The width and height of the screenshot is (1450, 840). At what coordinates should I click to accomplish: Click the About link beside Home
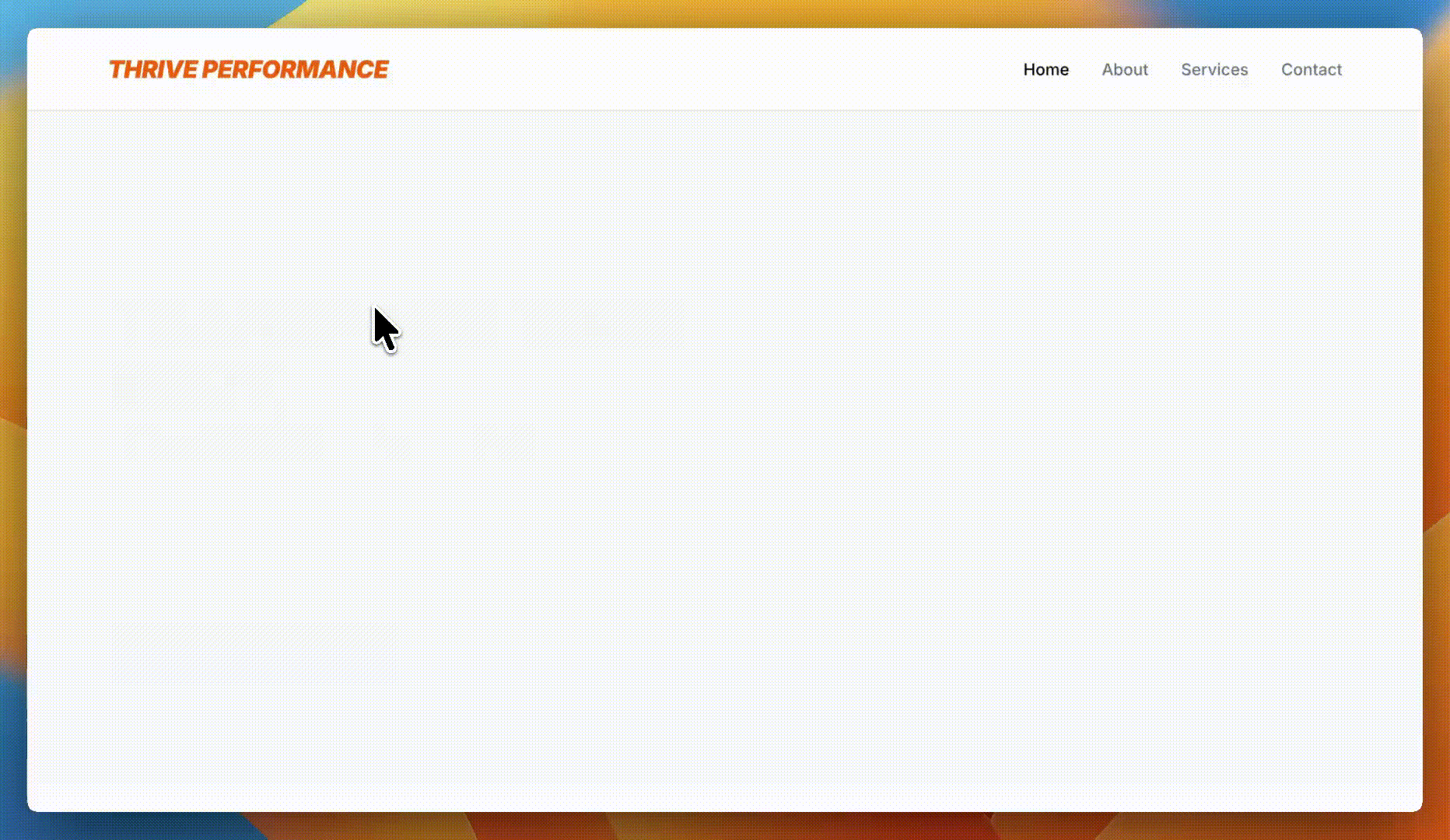1124,69
